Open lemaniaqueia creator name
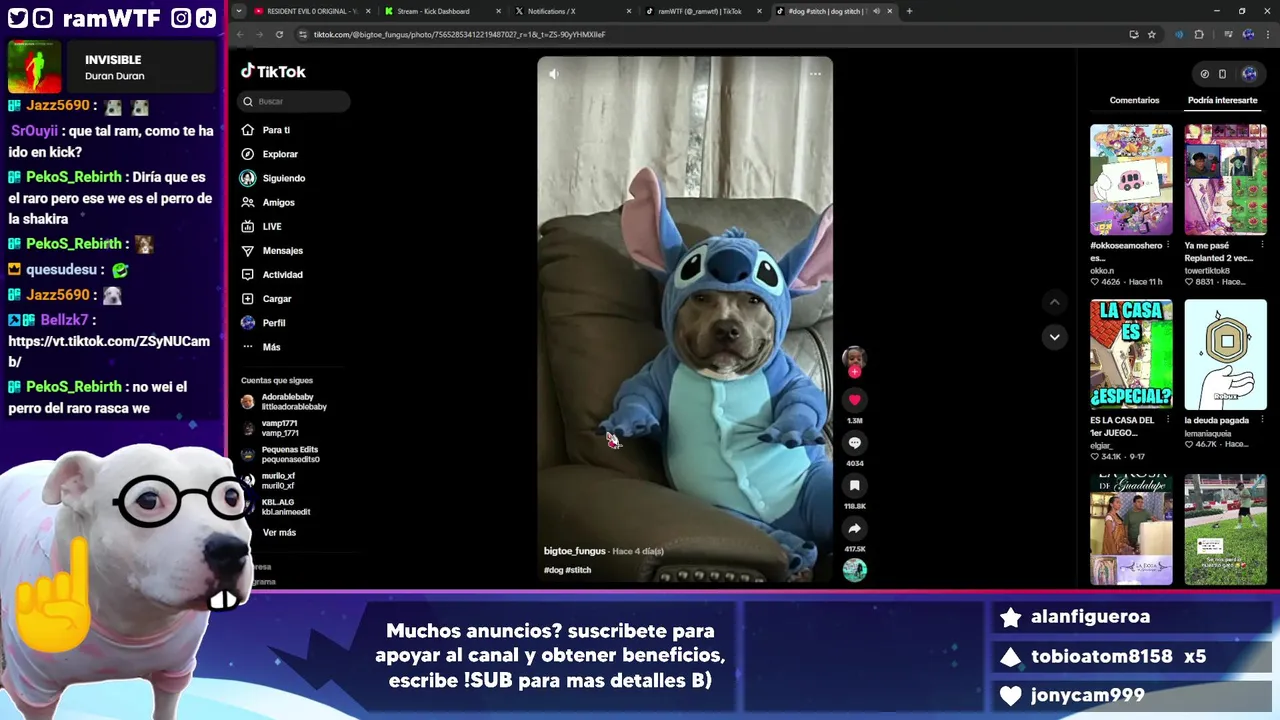The width and height of the screenshot is (1280, 720). (x=1207, y=434)
